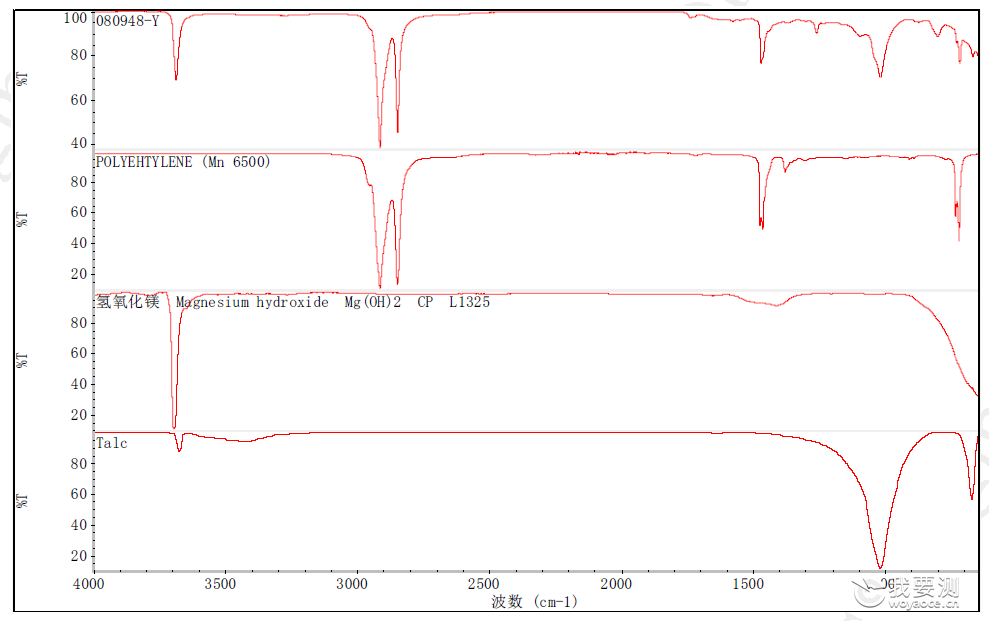Click the %T axis label of the Talc spectrum
The image size is (989, 621).
22,501
